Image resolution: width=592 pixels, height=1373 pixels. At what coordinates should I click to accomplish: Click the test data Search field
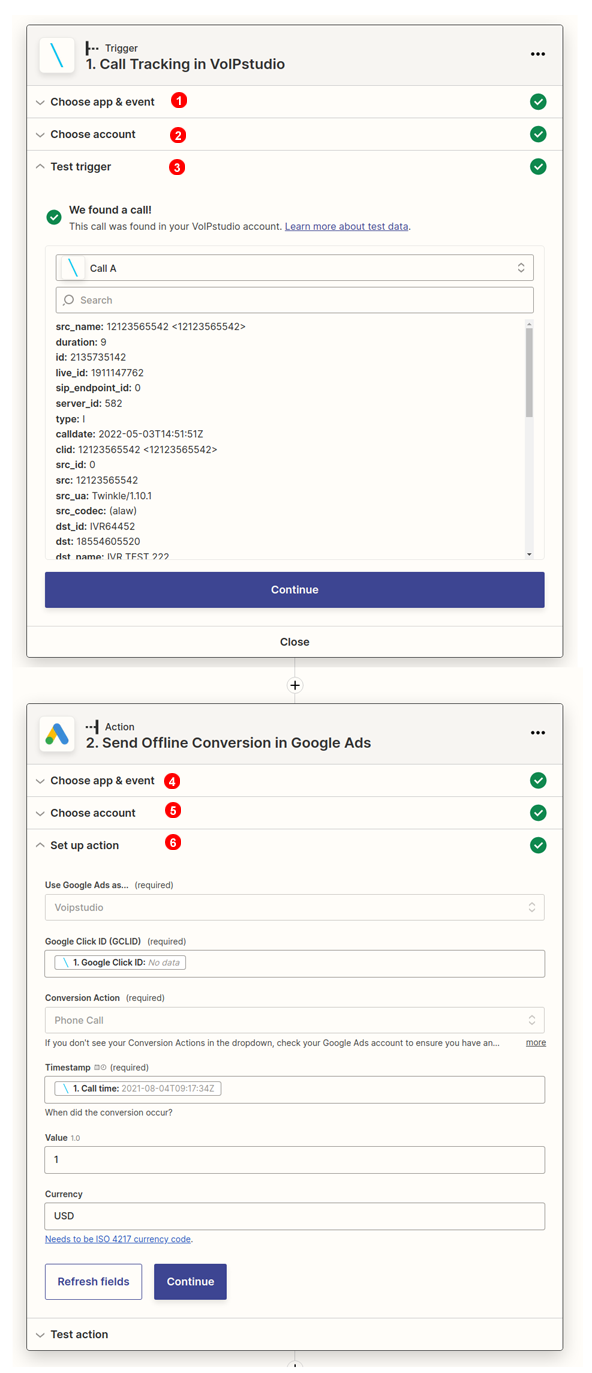[x=295, y=300]
